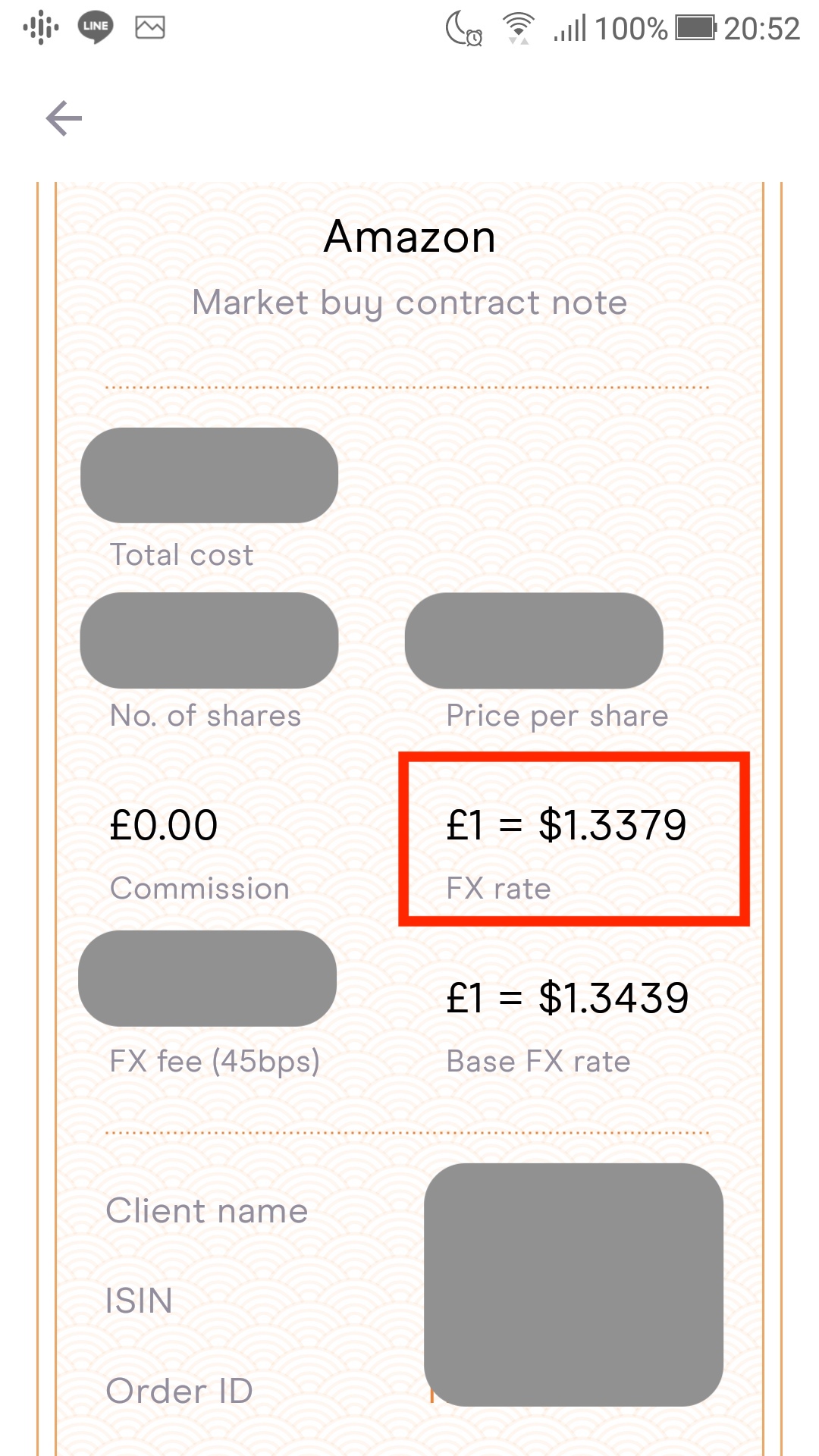Tap the Amazon title heading
The image size is (819, 1456).
click(x=409, y=237)
